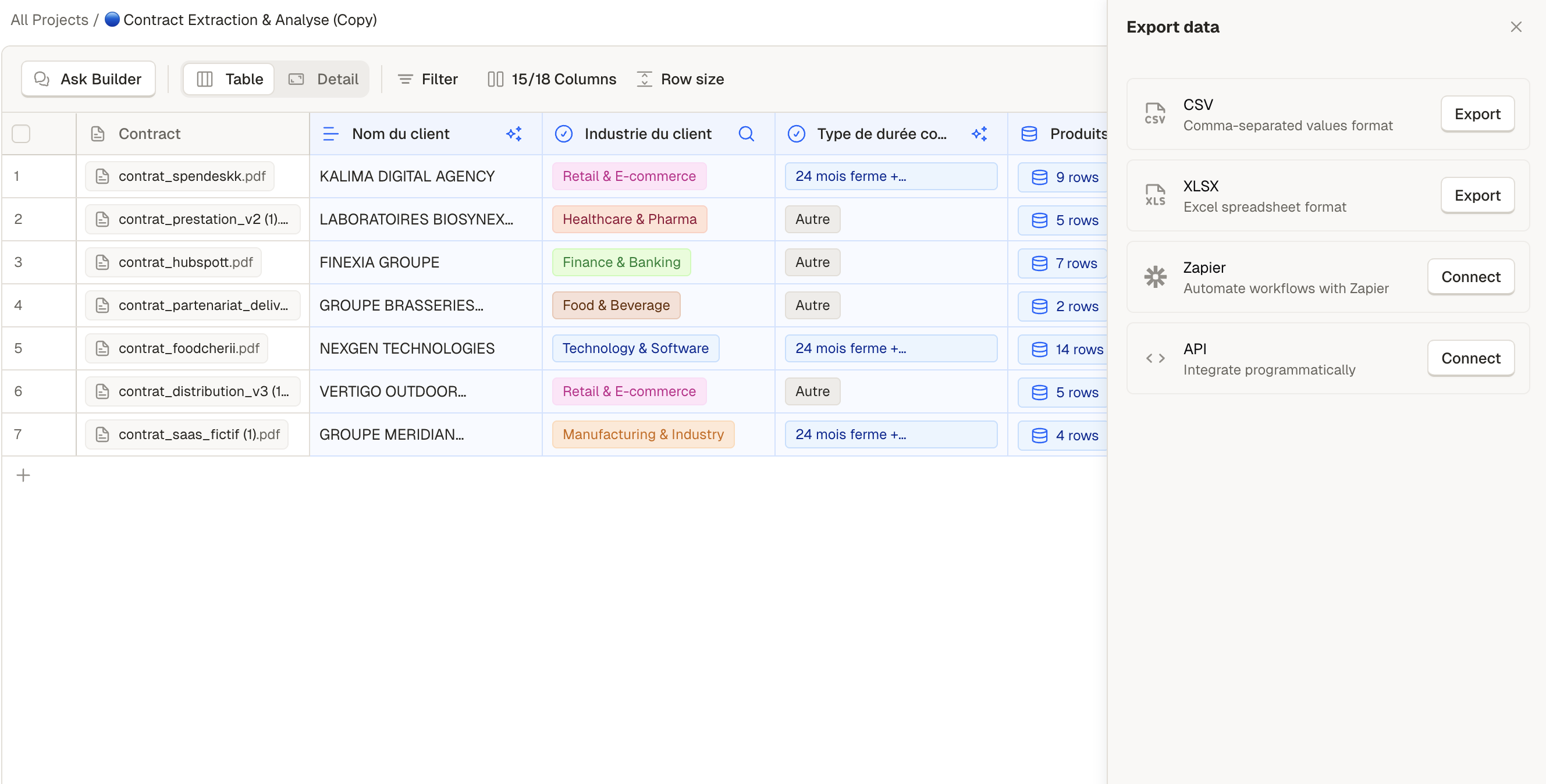Toggle the select-all checkbox in table header
The image size is (1546, 784).
click(x=21, y=134)
